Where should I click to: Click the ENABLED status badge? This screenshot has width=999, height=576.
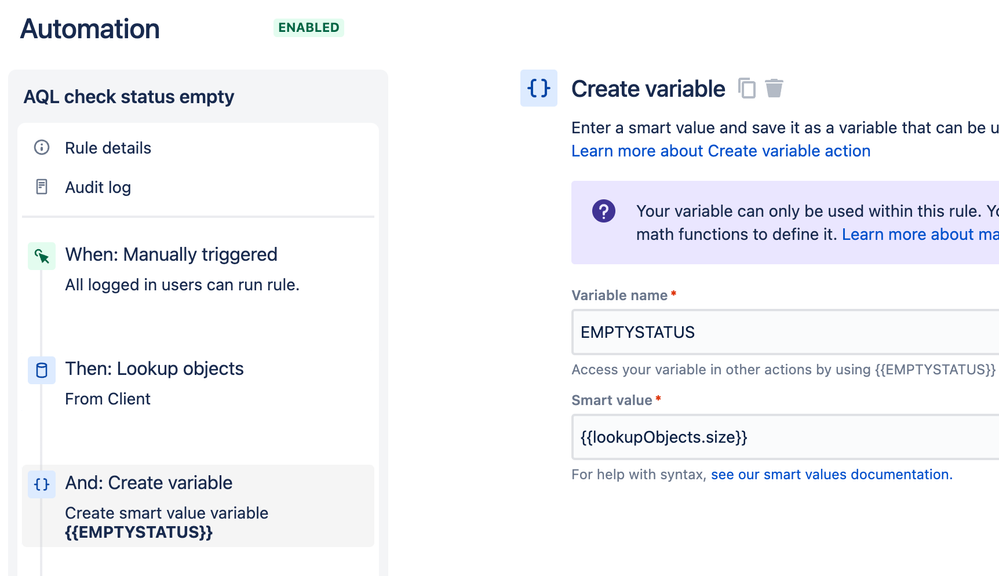(309, 28)
